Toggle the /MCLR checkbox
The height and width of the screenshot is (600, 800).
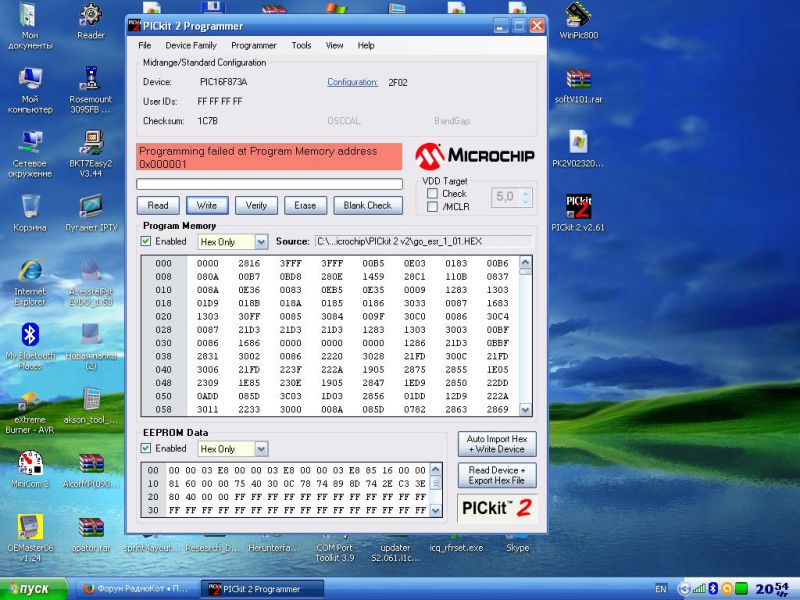432,207
